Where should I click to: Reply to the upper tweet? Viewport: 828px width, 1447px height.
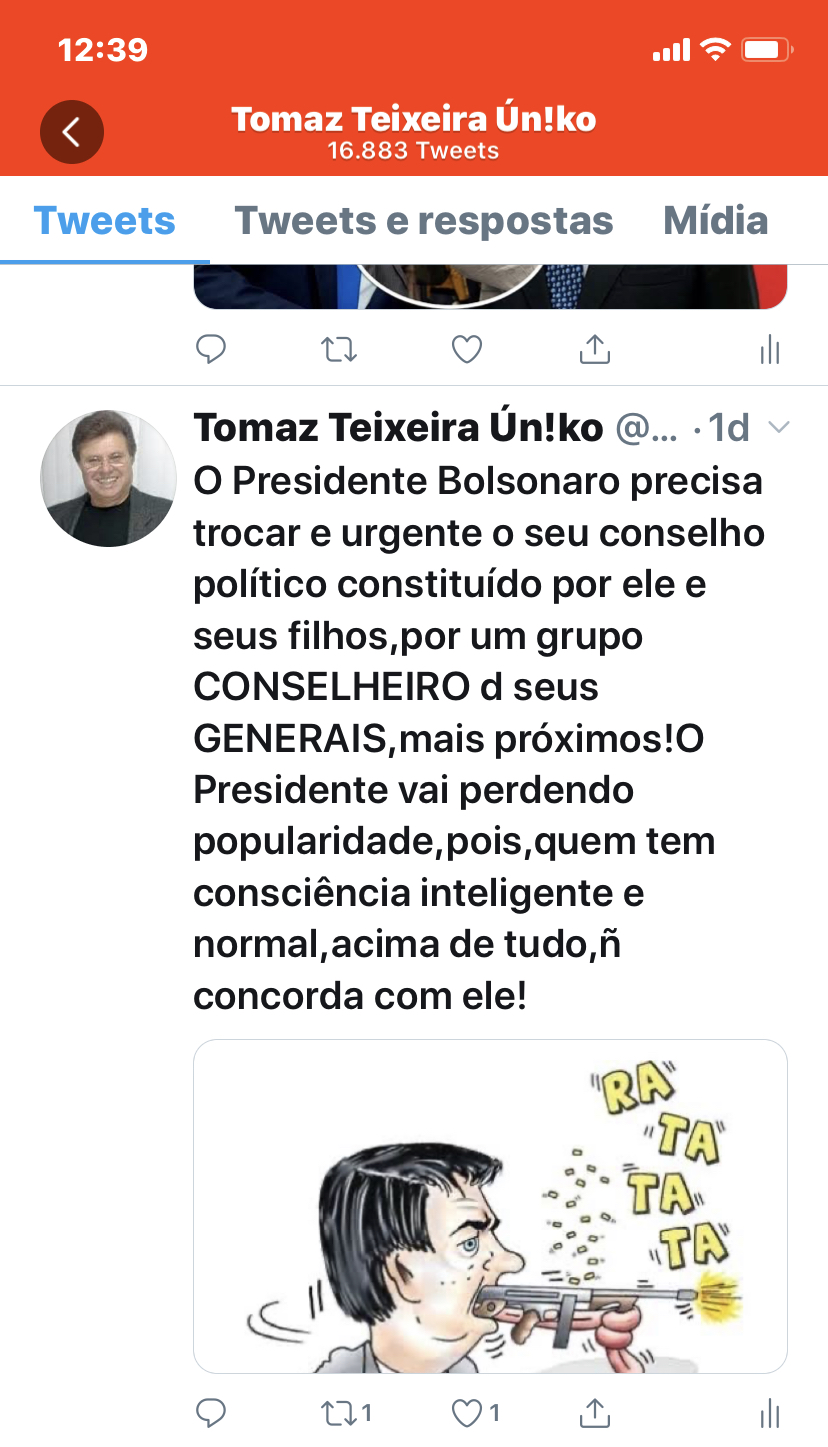pos(210,349)
